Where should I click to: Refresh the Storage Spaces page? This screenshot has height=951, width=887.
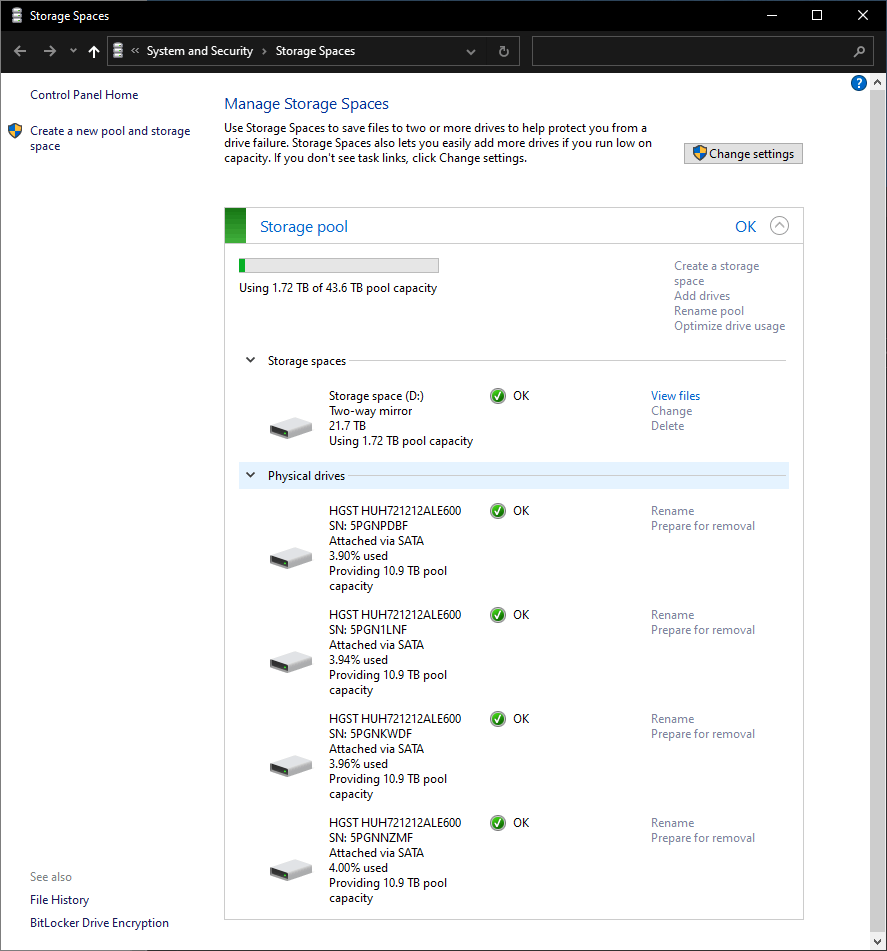504,52
